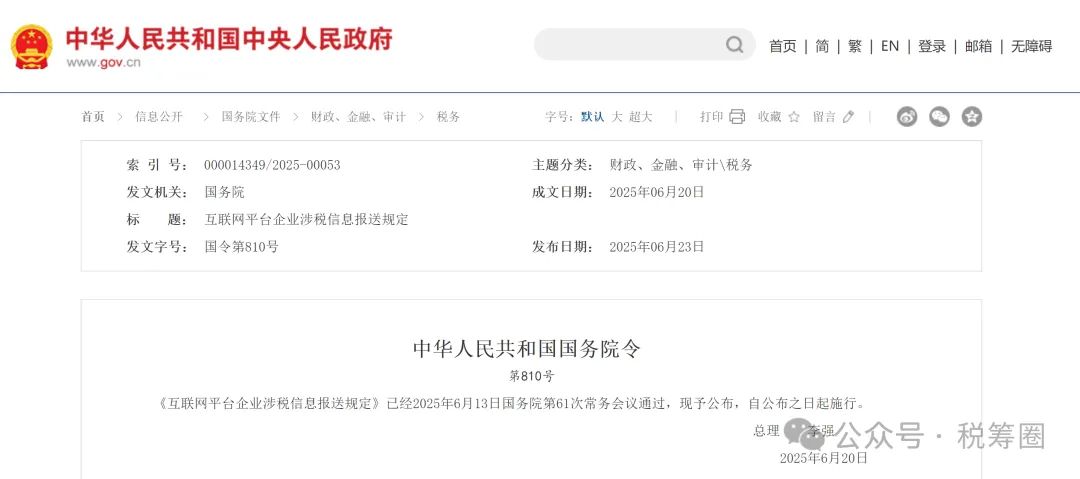This screenshot has width=1080, height=479.
Task: Click document number 国令第810号
Action: click(x=242, y=247)
